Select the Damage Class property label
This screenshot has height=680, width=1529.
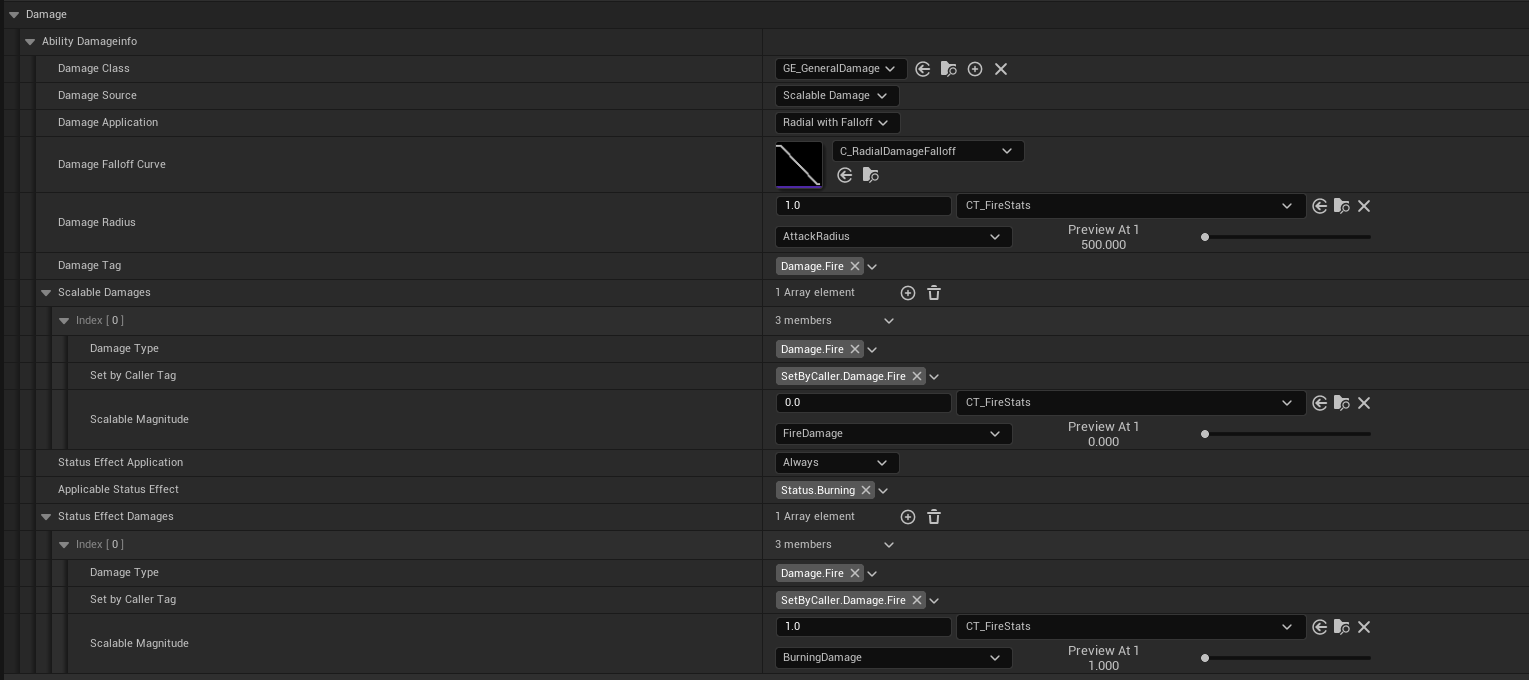click(x=94, y=69)
